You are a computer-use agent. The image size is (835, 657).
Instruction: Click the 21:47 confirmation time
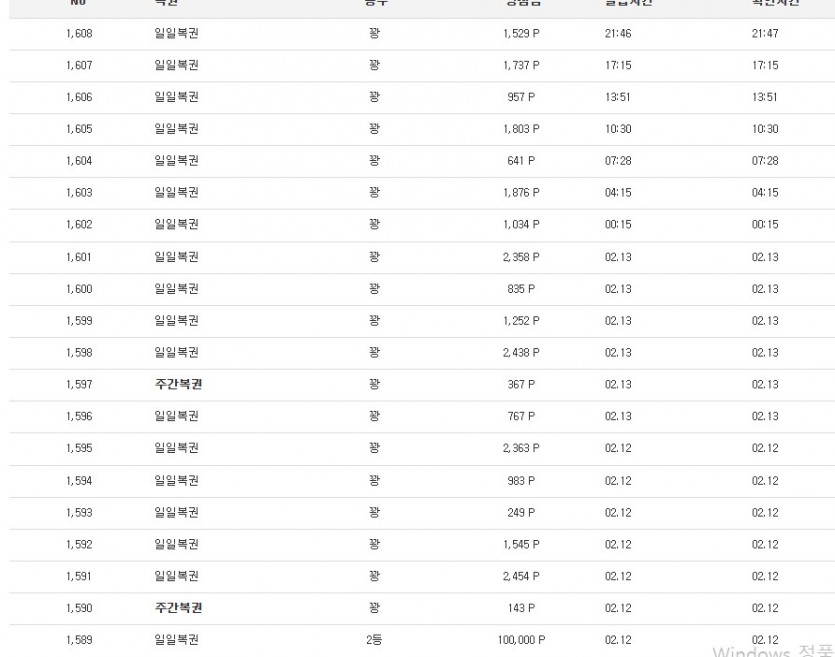pyautogui.click(x=765, y=34)
